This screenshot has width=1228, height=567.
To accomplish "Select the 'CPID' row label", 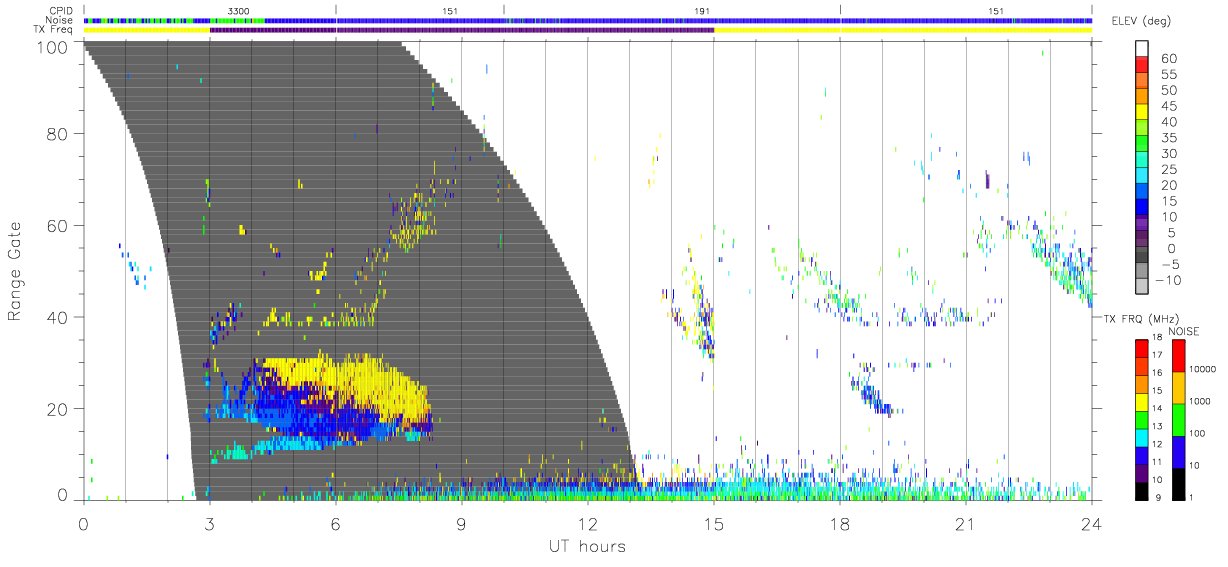I will click(x=62, y=10).
